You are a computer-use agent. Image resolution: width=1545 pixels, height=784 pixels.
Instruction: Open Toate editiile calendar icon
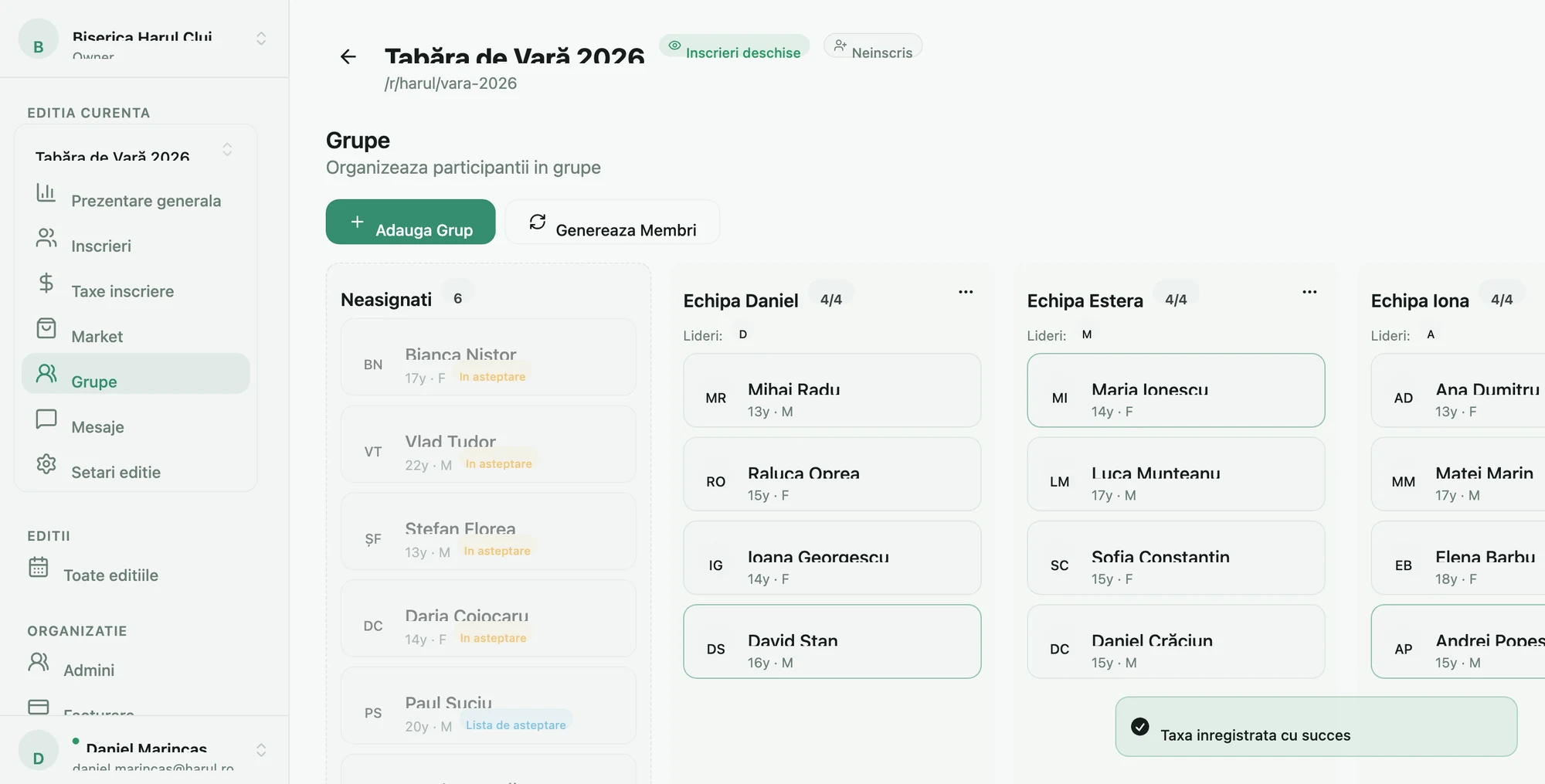click(39, 567)
